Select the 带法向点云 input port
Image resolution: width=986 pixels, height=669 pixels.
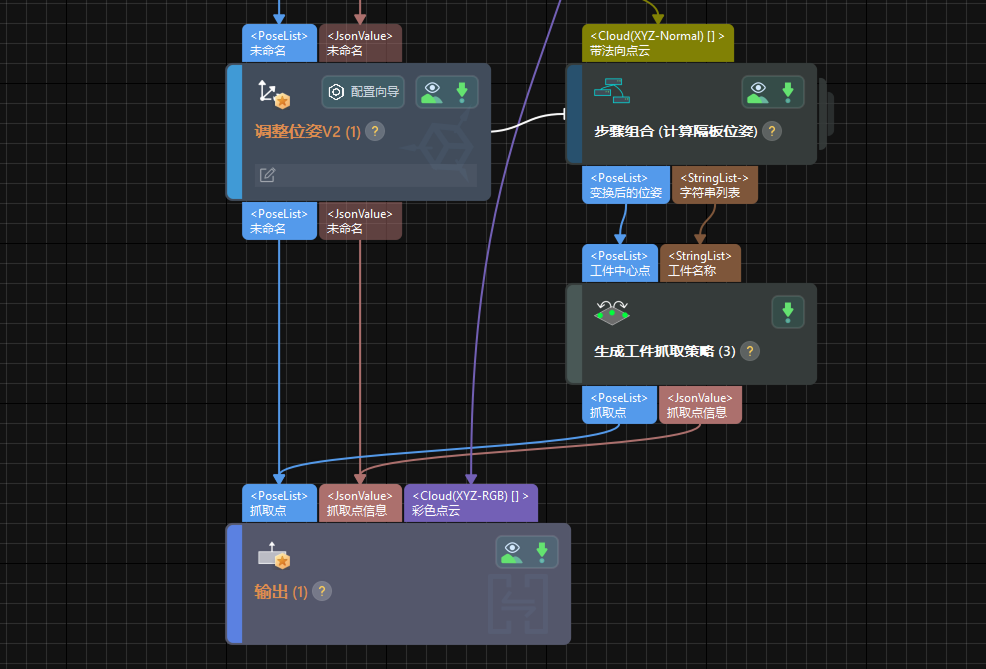point(657,42)
